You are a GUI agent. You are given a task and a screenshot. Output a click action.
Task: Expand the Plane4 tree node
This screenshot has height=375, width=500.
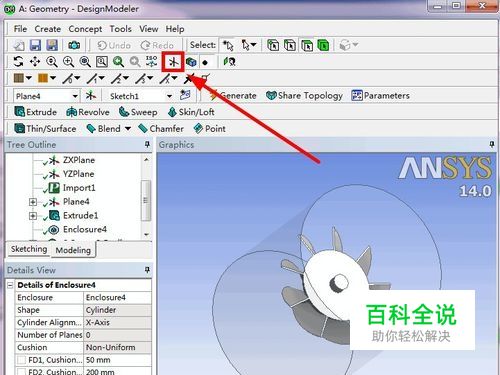[x=33, y=202]
